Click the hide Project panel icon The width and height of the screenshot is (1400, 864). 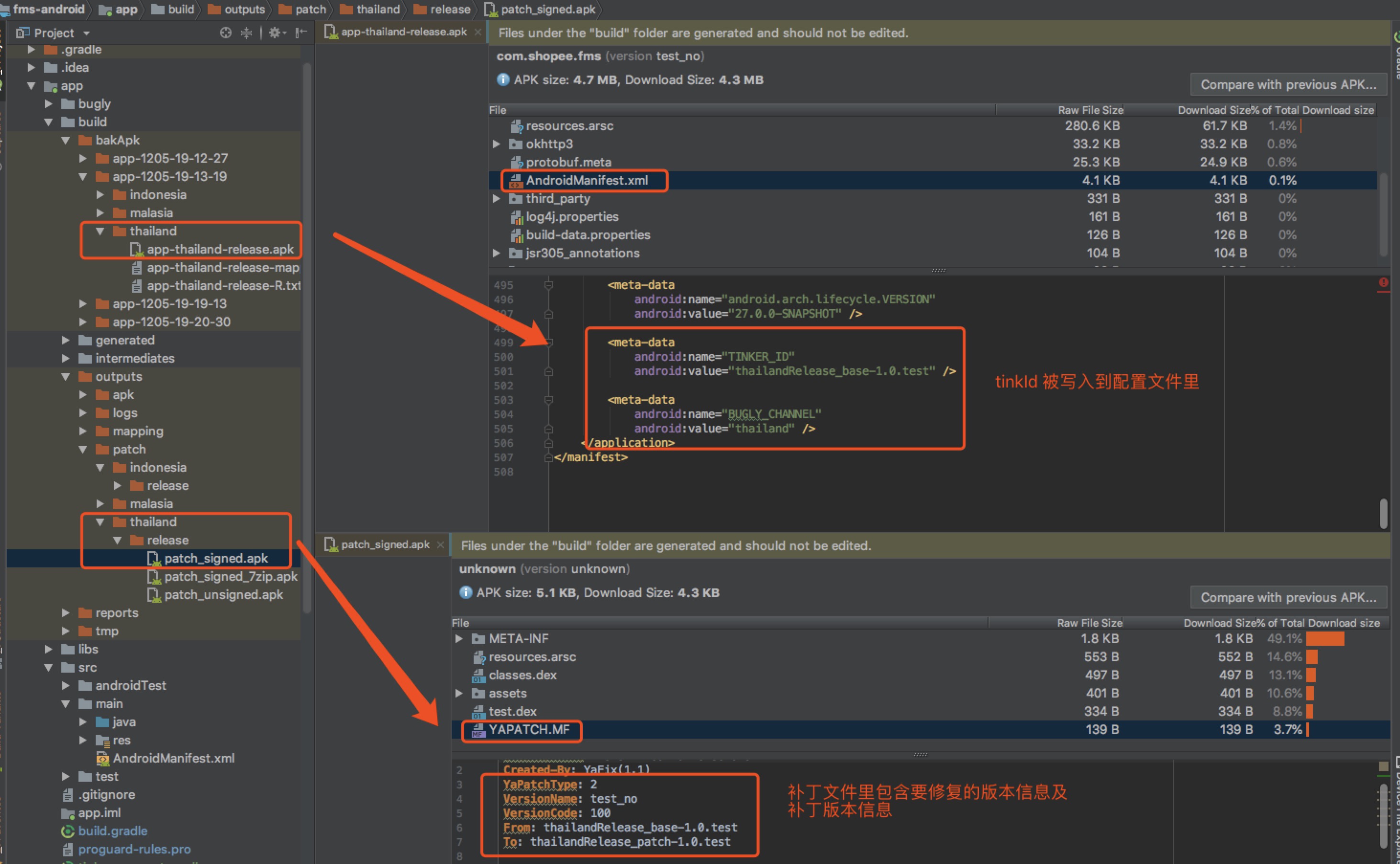click(x=300, y=33)
